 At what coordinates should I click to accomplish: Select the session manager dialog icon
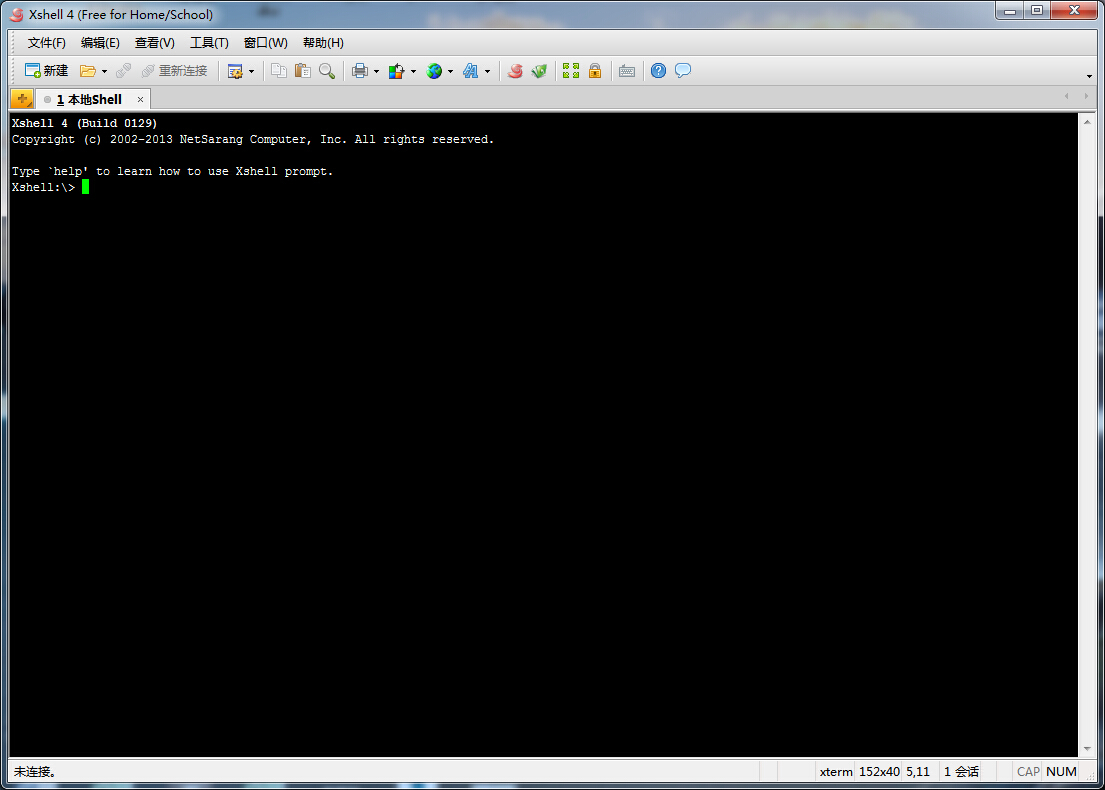(x=236, y=71)
